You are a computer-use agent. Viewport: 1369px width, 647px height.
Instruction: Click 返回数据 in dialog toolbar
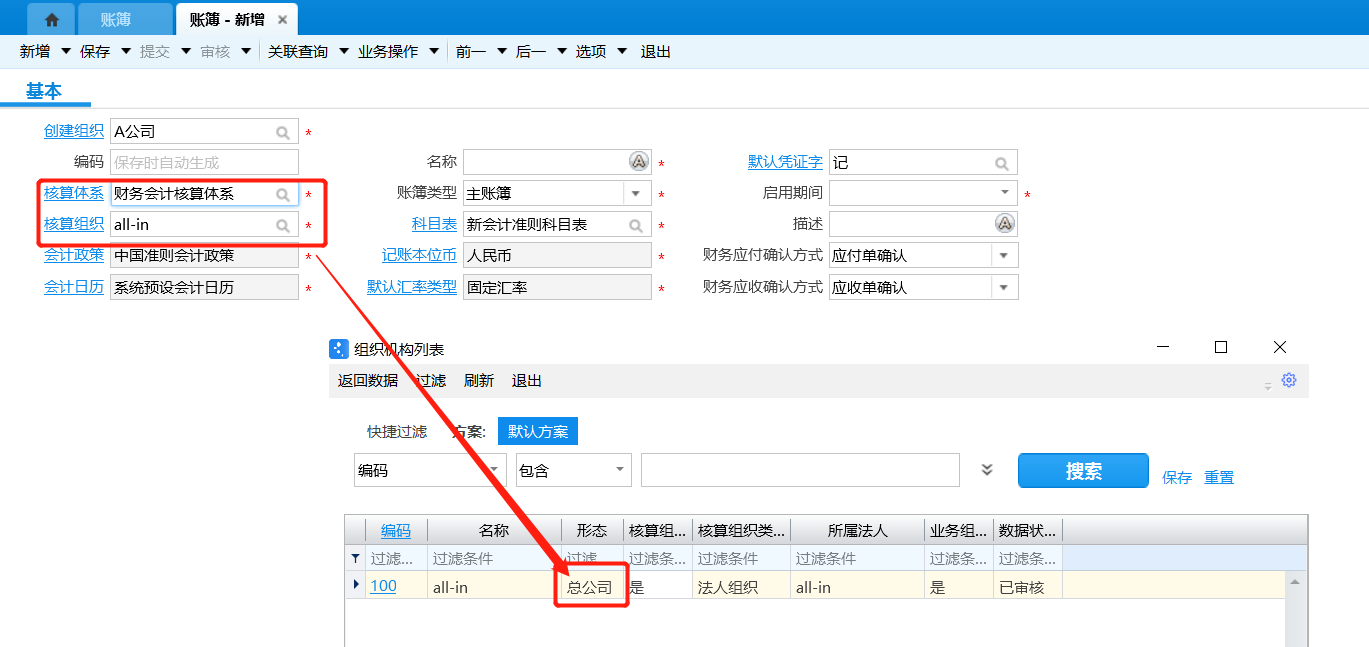coord(368,381)
